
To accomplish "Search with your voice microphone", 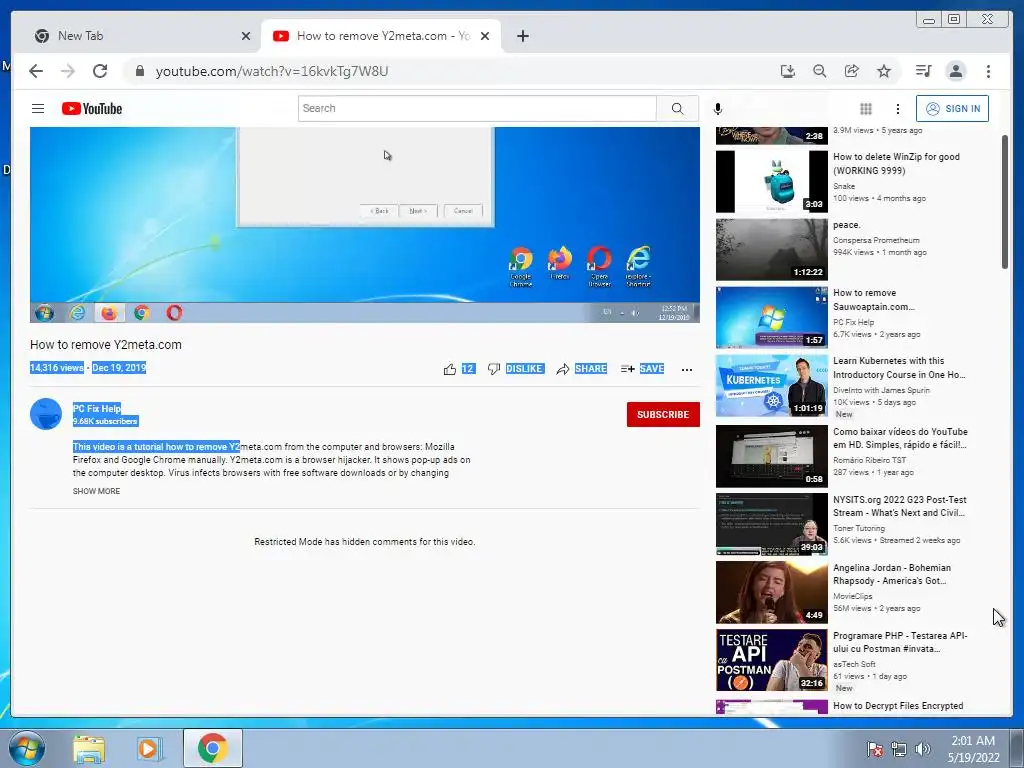I will 718,109.
